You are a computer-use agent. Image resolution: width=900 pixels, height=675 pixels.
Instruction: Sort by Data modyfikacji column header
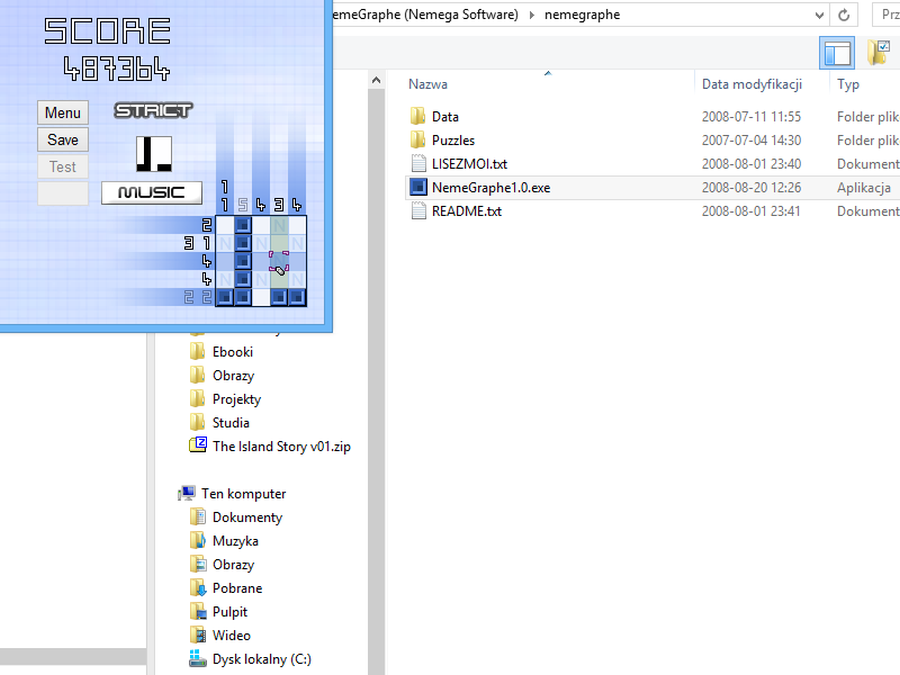tap(751, 85)
